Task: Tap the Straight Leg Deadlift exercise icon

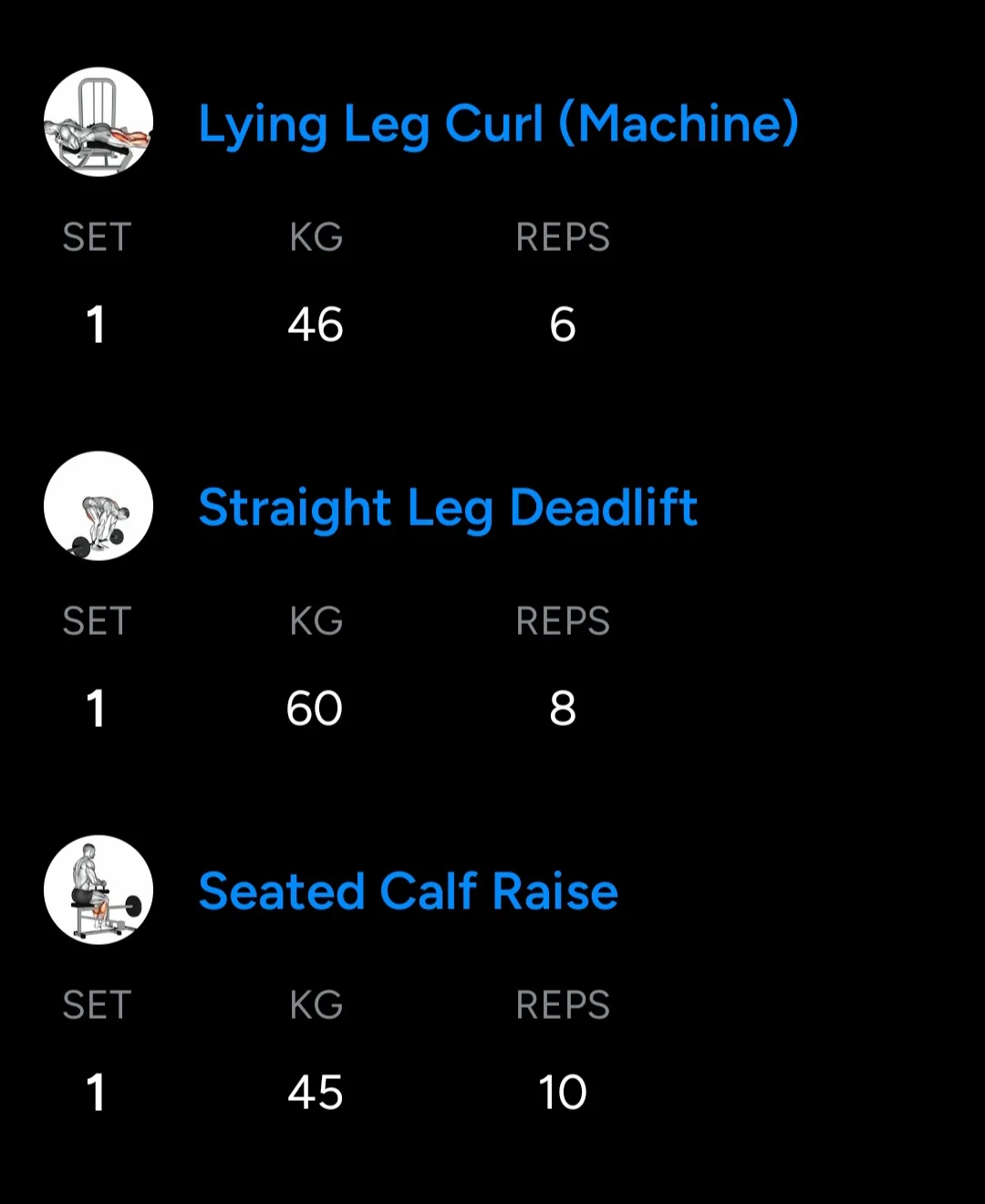Action: click(x=98, y=506)
